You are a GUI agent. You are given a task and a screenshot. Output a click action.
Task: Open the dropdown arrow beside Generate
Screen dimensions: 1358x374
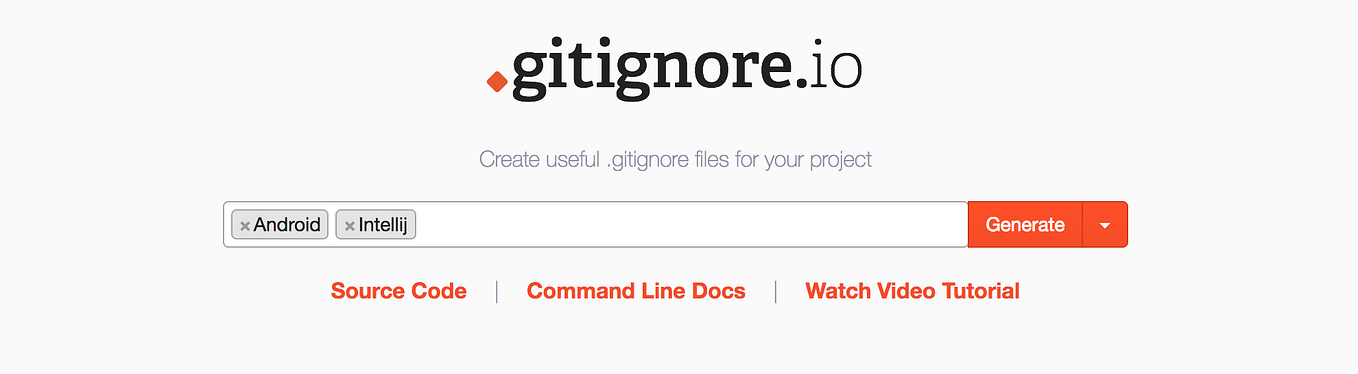pos(1105,225)
